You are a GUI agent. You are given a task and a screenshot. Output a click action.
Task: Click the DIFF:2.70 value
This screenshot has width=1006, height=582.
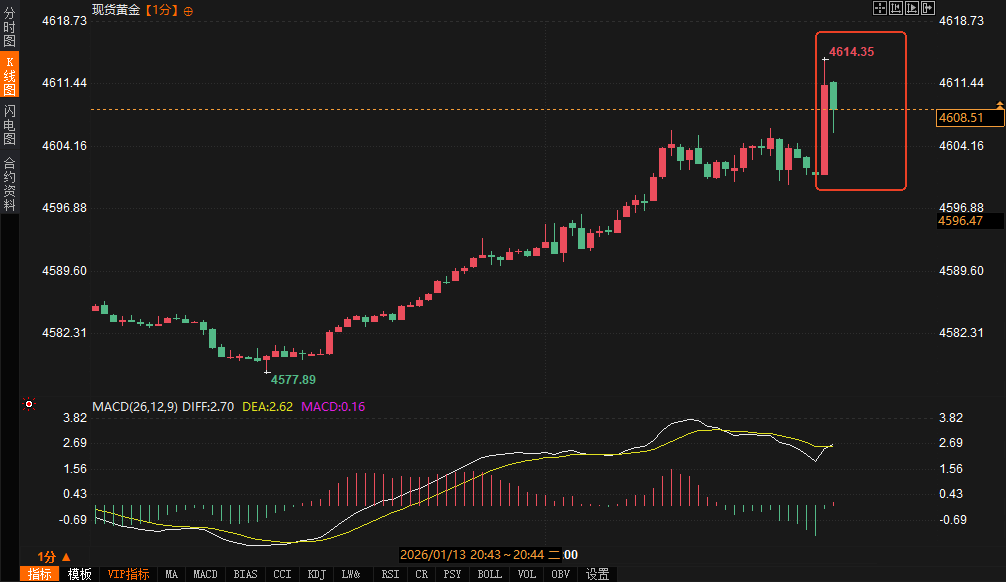(x=208, y=406)
